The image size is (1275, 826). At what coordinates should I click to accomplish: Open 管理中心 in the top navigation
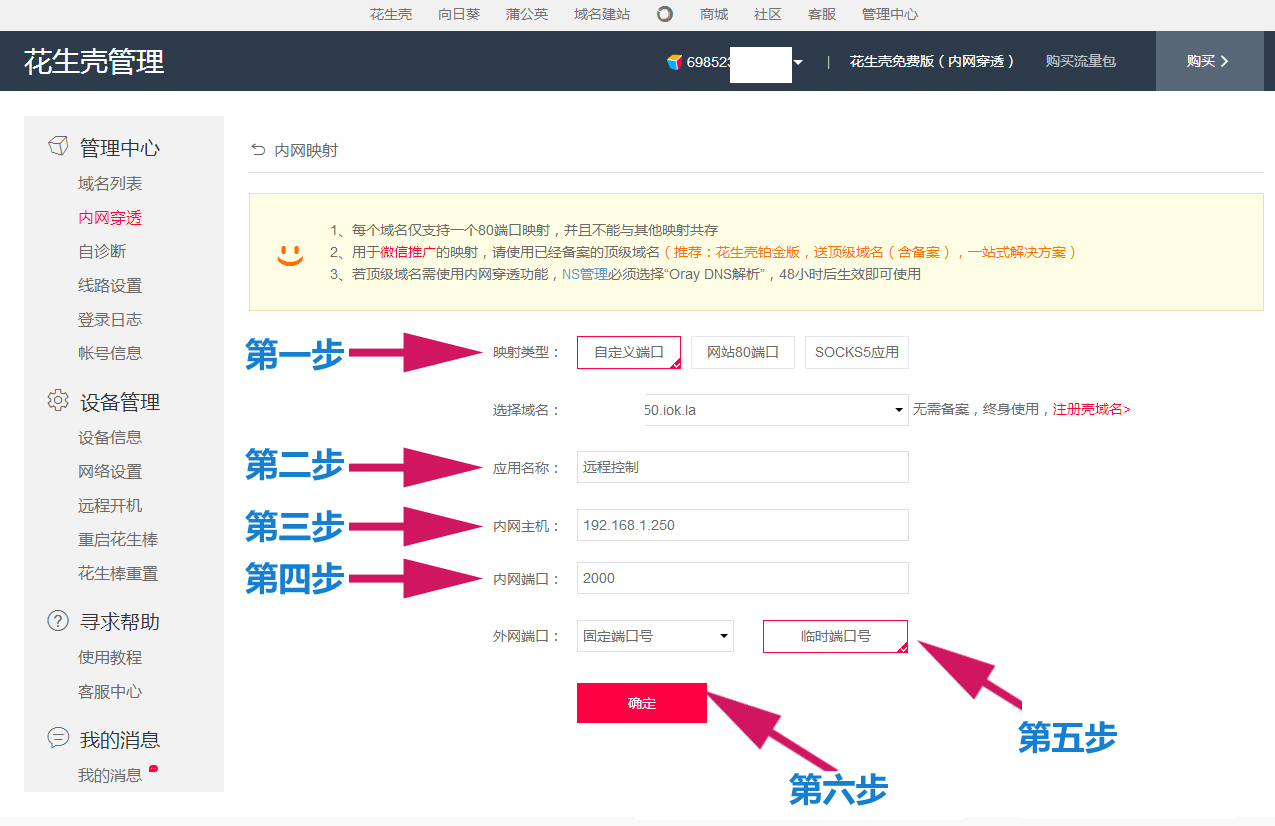click(x=890, y=14)
